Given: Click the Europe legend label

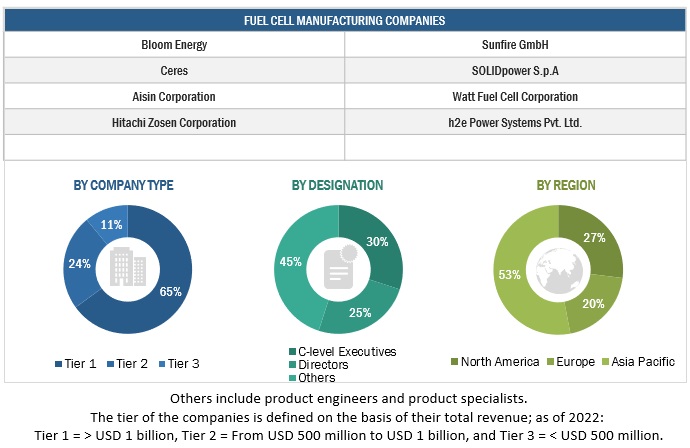Looking at the screenshot, I should [x=574, y=361].
